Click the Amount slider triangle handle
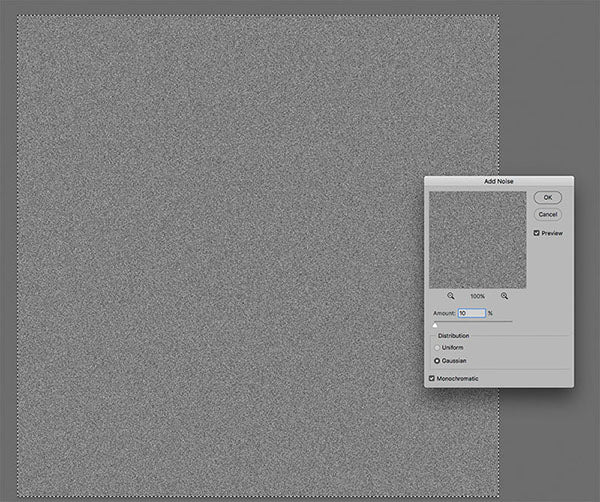600x502 pixels. [435, 325]
